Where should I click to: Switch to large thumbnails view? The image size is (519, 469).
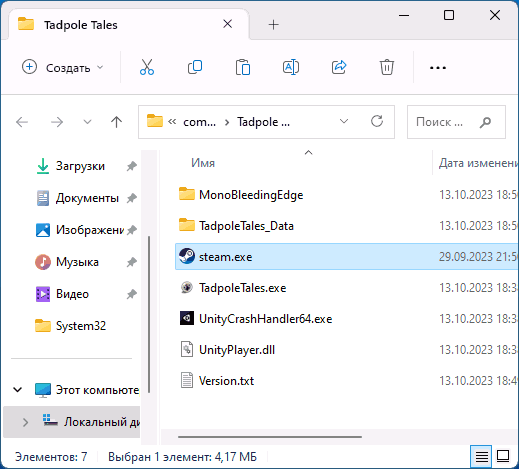pos(503,456)
